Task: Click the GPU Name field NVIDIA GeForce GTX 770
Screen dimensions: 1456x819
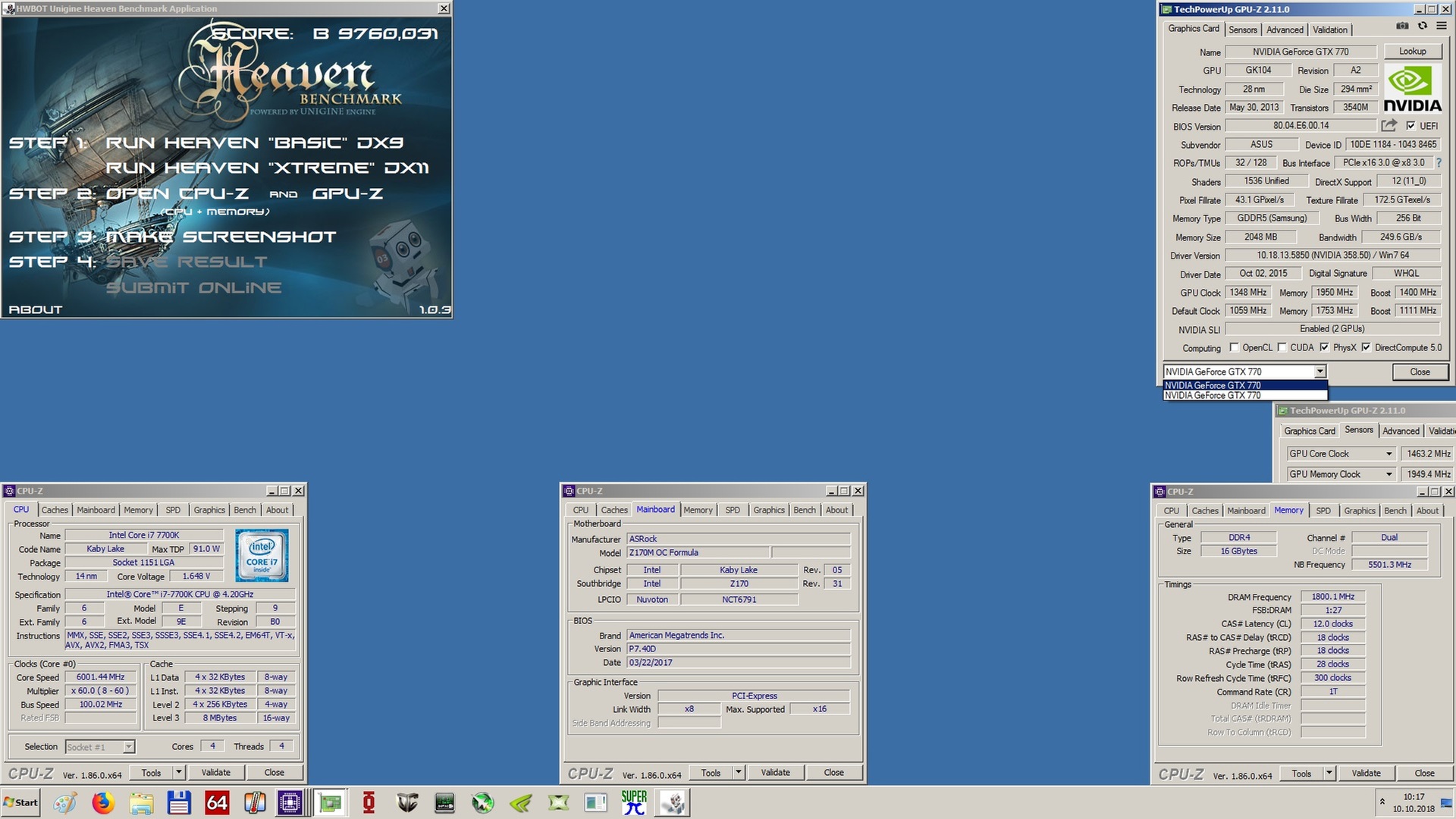Action: [1301, 52]
